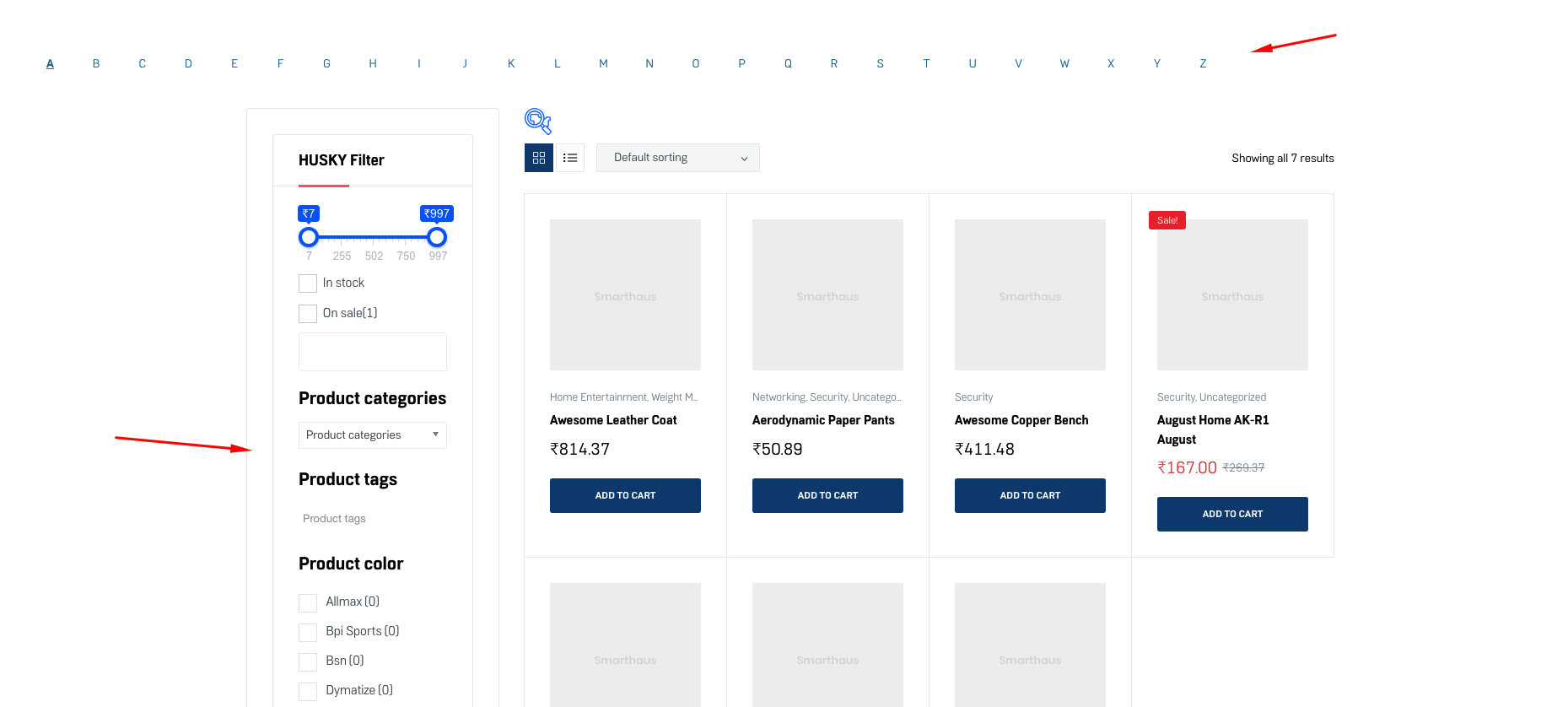Open the Default sorting dropdown
Viewport: 1568px width, 707px height.
coord(678,158)
